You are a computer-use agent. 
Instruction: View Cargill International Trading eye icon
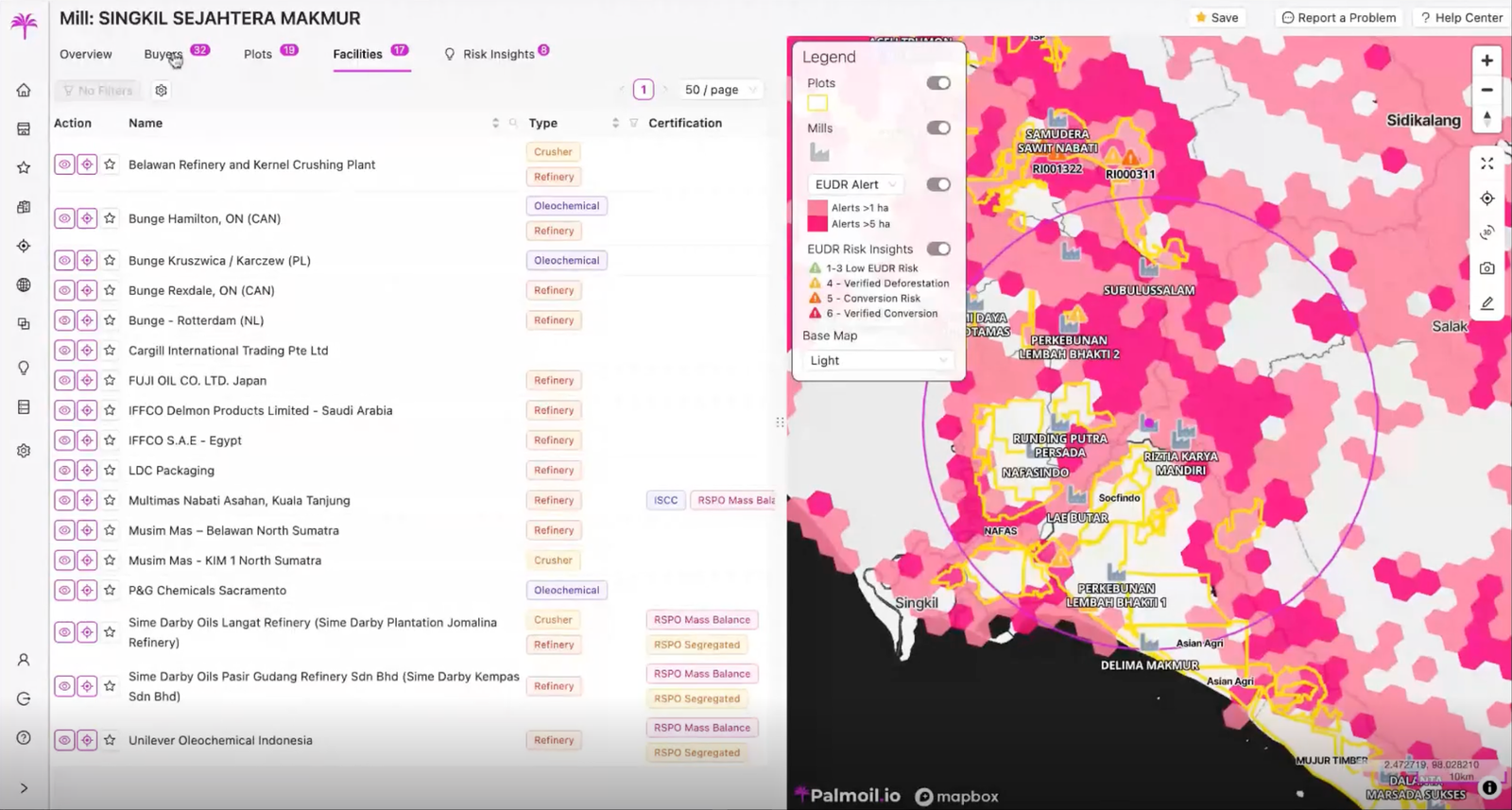[64, 350]
